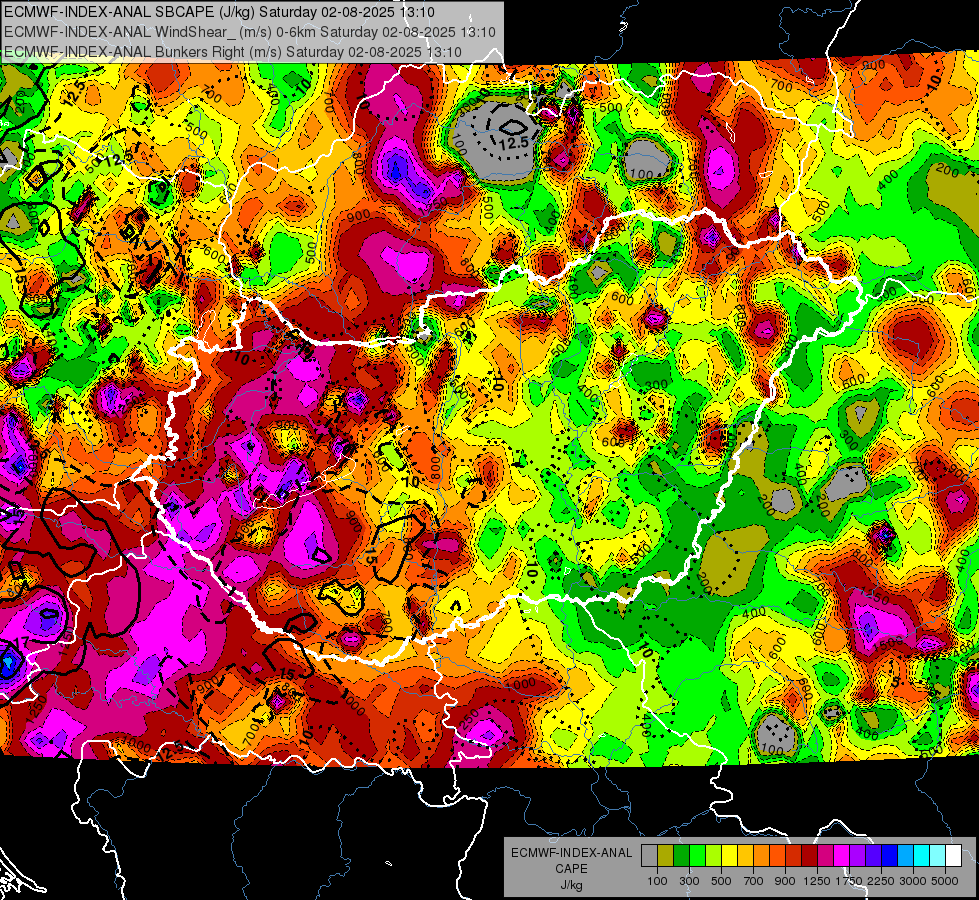979x900 pixels.
Task: Click the 700 legend scale value
Action: 754,881
